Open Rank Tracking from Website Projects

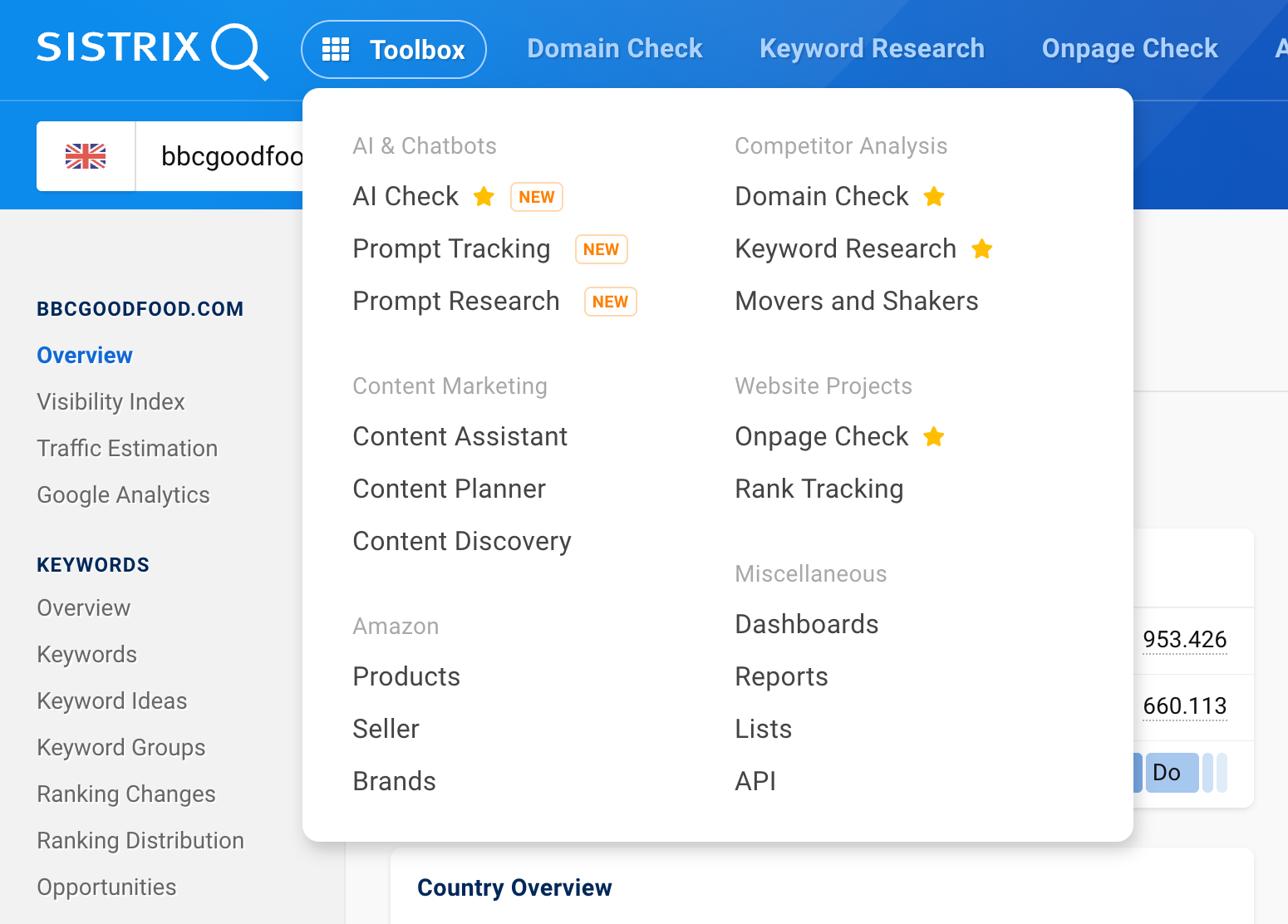[x=819, y=489]
